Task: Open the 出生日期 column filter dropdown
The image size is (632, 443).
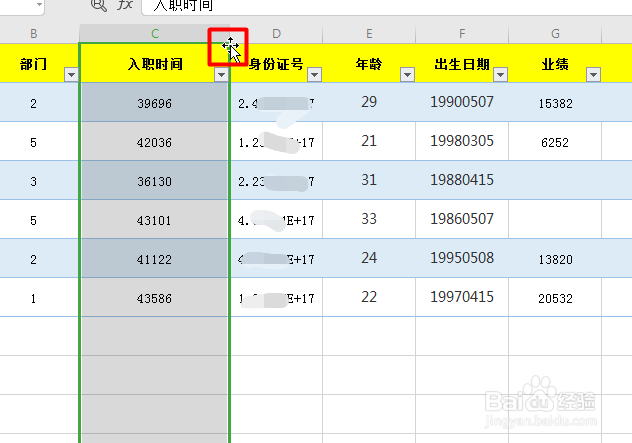Action: [x=500, y=75]
